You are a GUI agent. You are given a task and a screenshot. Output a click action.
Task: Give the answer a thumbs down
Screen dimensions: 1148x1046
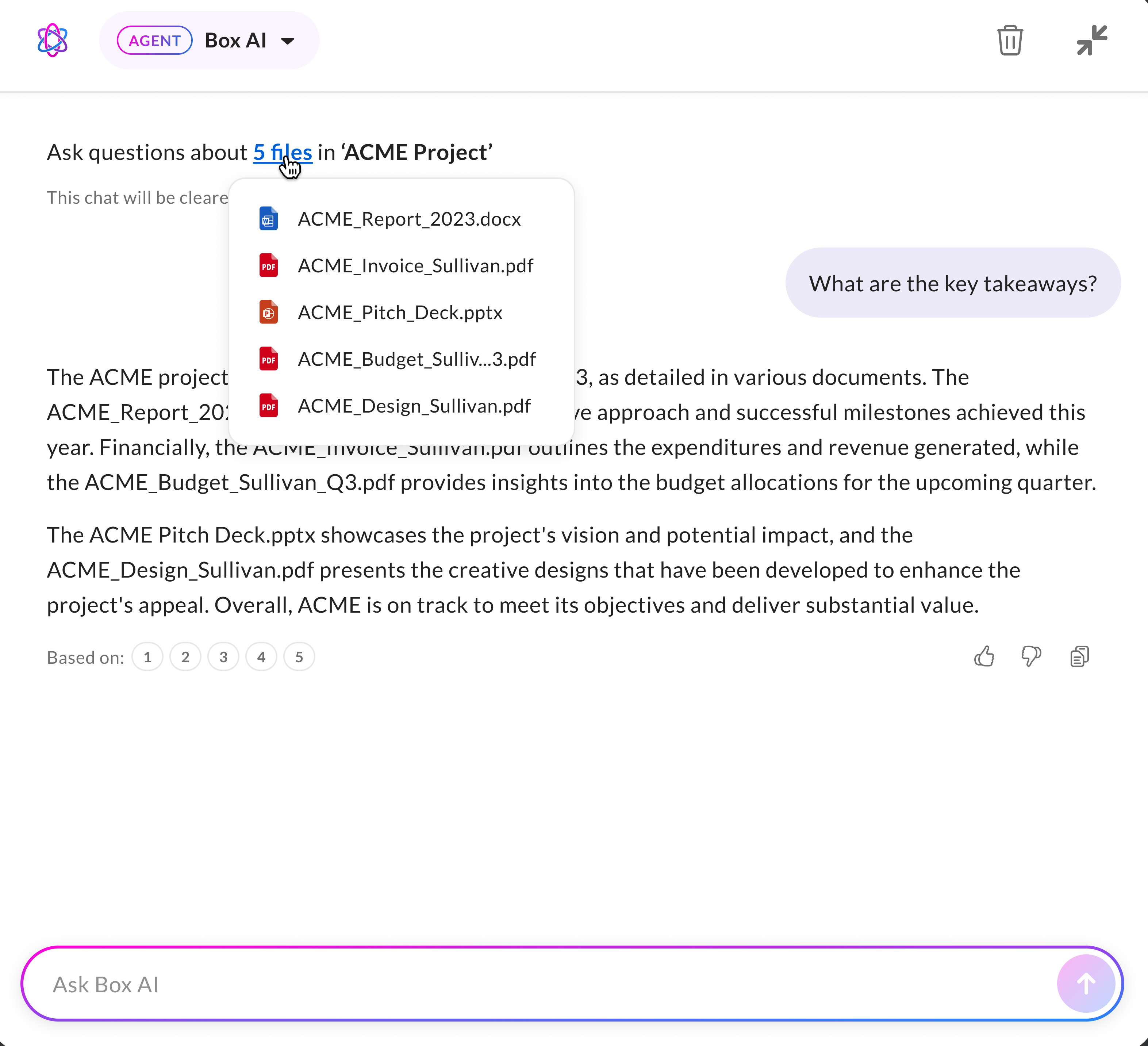tap(1031, 656)
